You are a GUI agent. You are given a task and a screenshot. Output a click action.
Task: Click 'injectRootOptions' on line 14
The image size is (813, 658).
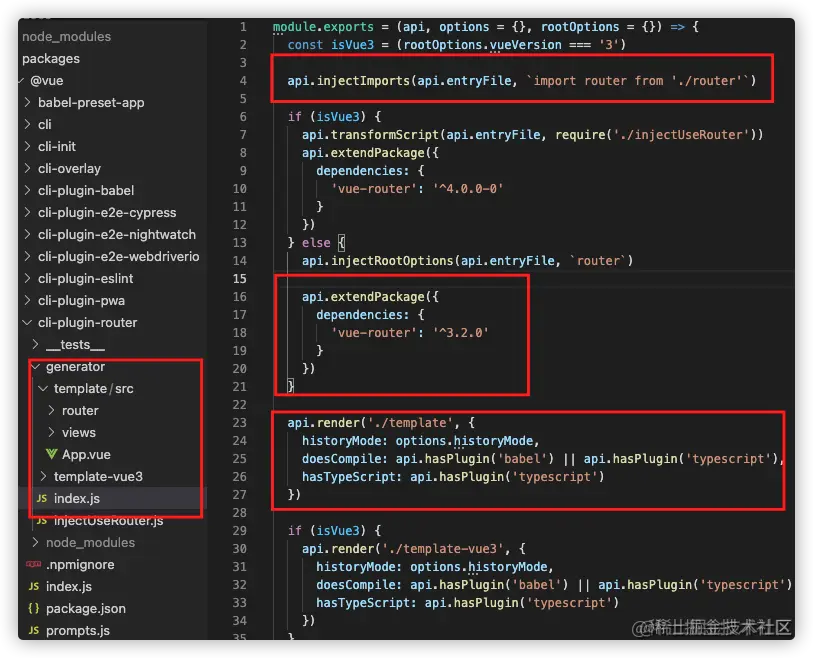coord(393,261)
